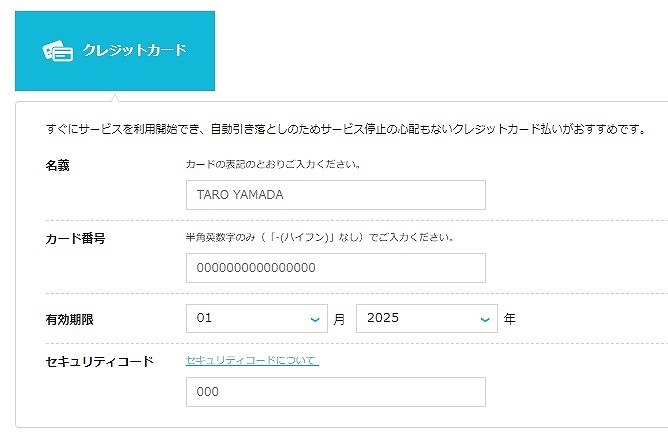Image resolution: width=668 pixels, height=447 pixels.
Task: Click the credit card recommendation description text
Action: (347, 129)
